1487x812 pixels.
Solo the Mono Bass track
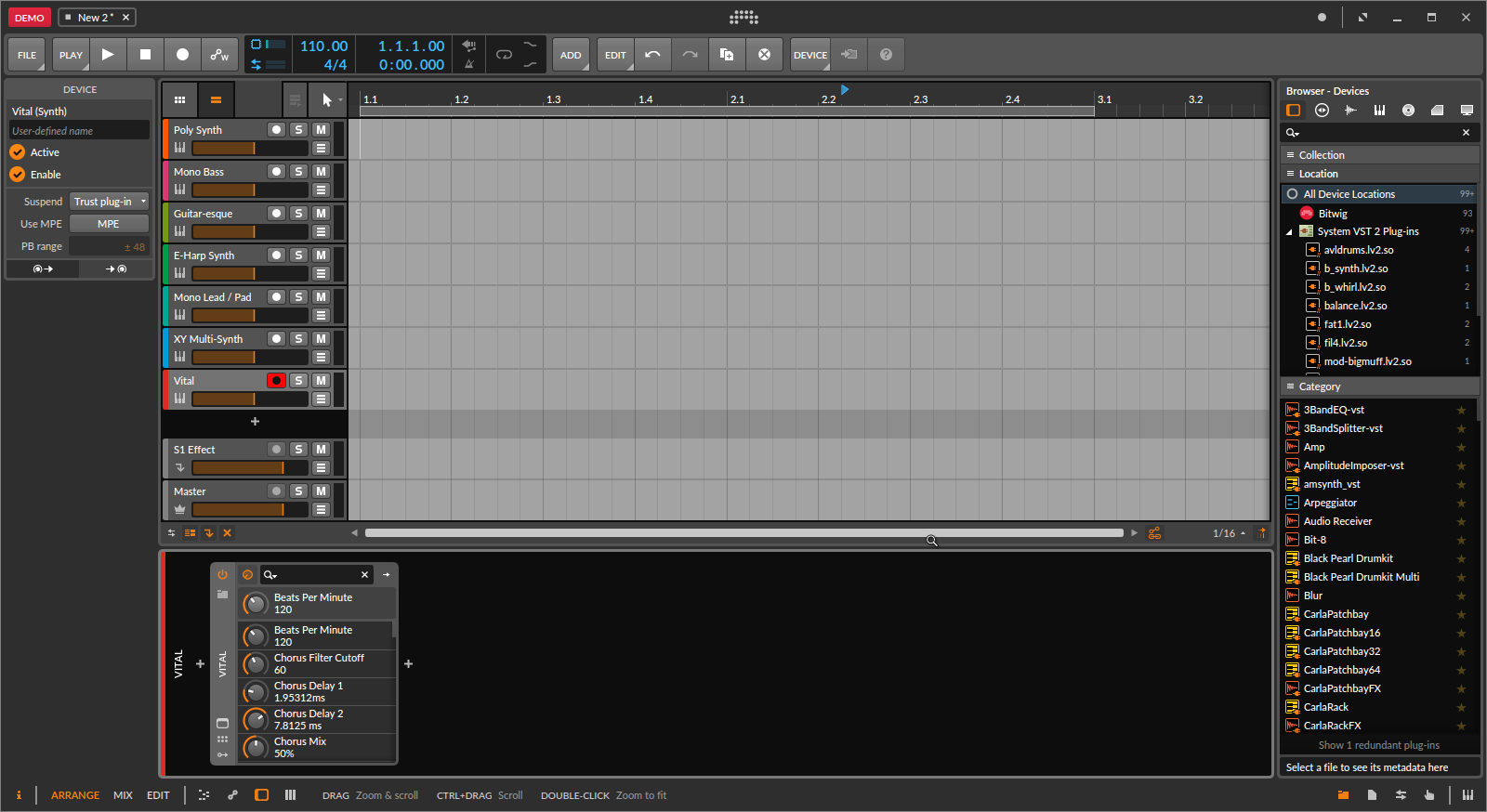coord(298,172)
